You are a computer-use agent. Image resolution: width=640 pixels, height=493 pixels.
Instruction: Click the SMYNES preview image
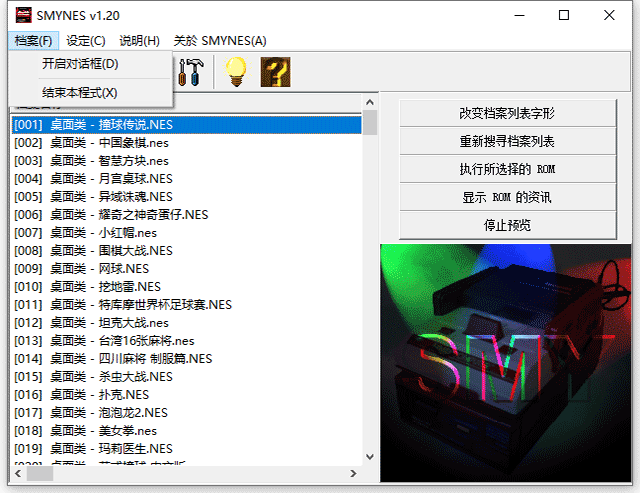tap(506, 363)
